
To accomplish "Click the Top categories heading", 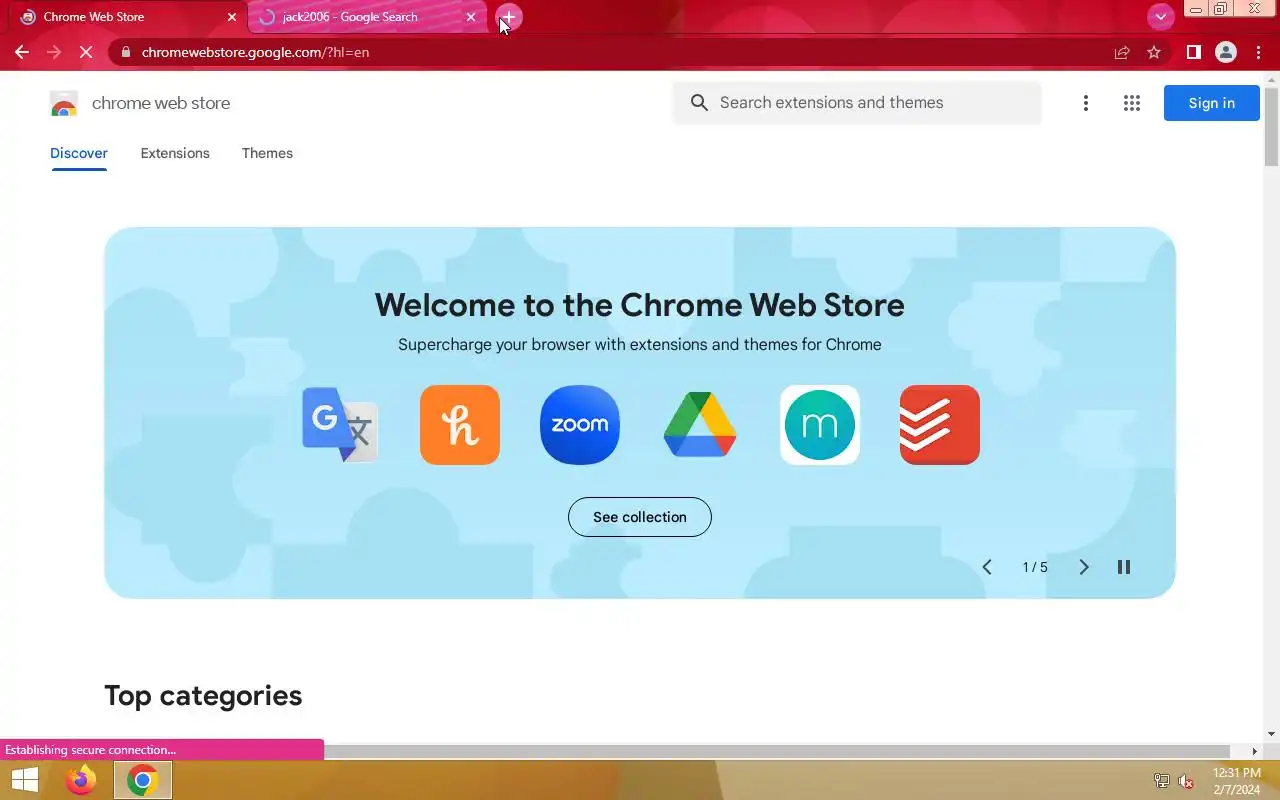I will 203,695.
